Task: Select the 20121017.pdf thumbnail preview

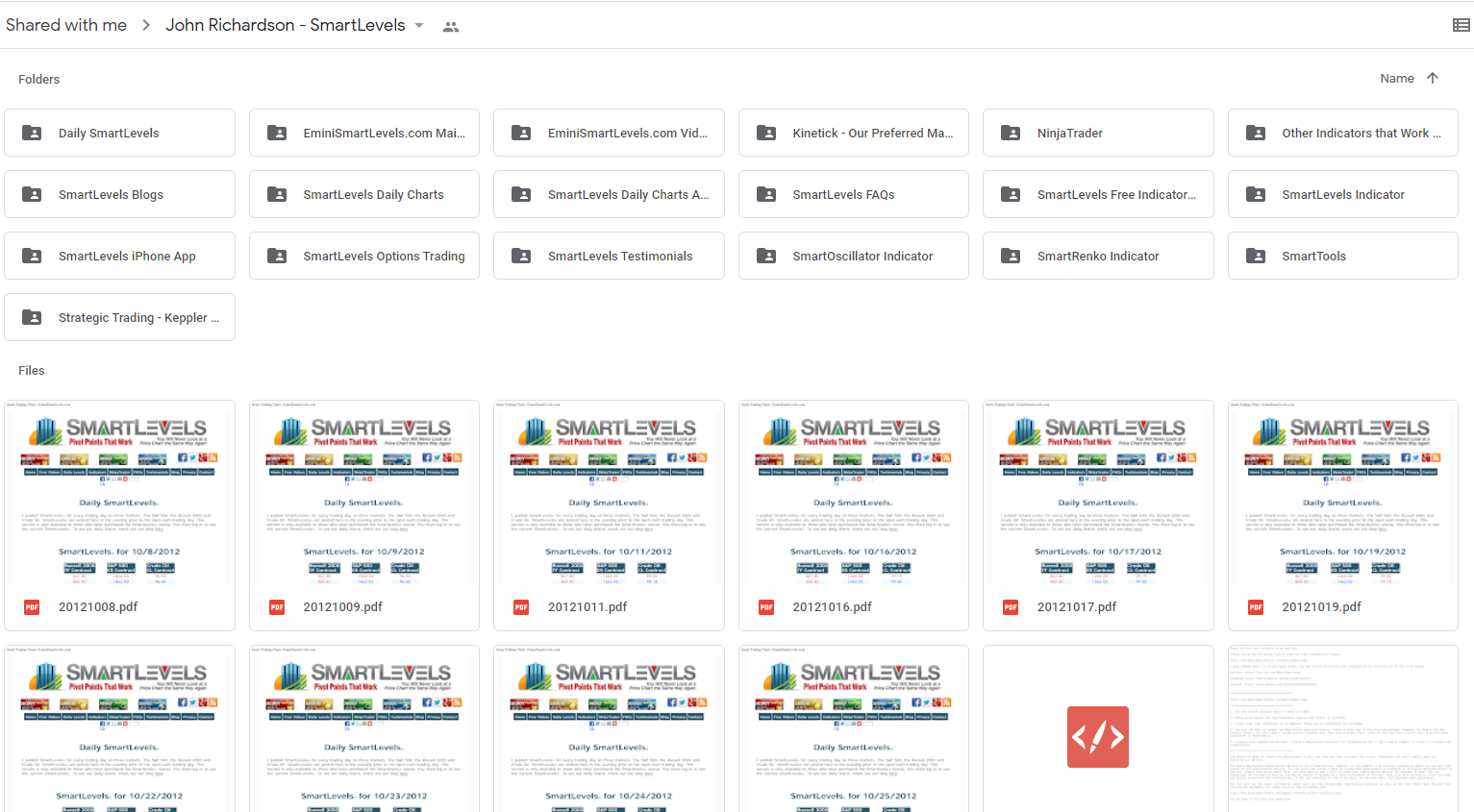Action: 1098,492
